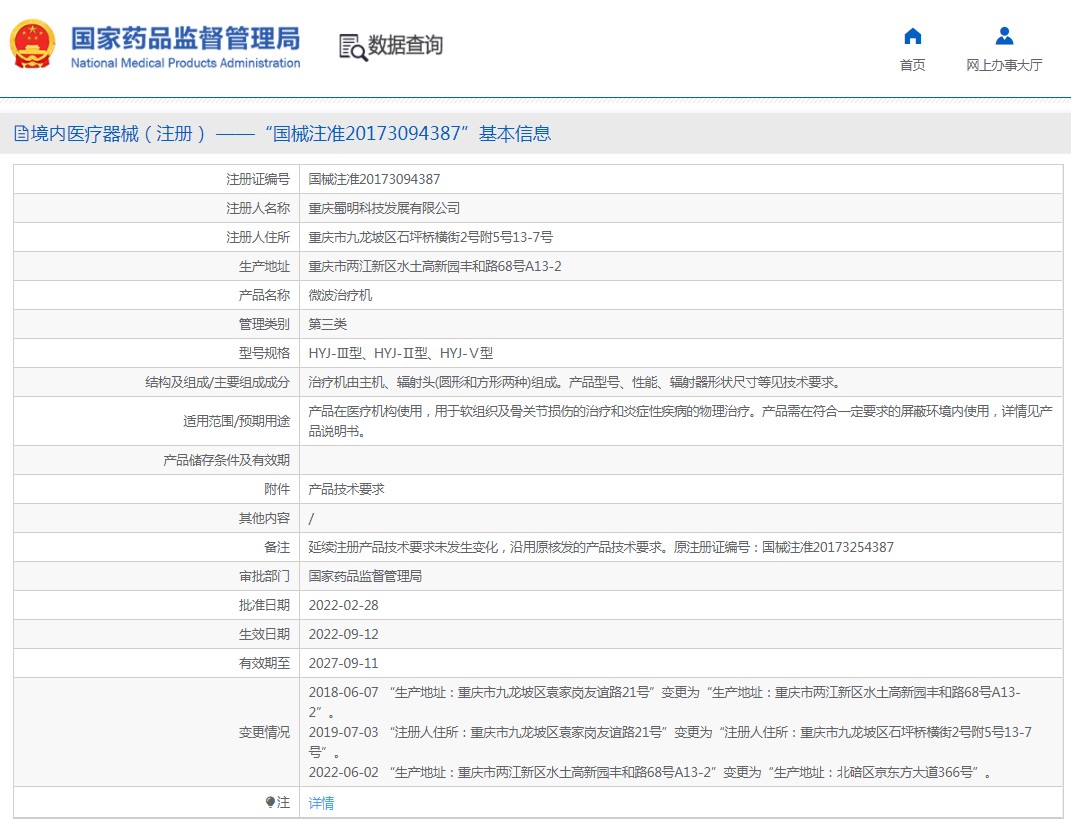This screenshot has height=822, width=1071.
Task: Select attachment value 产品技术要求
Action: click(346, 489)
